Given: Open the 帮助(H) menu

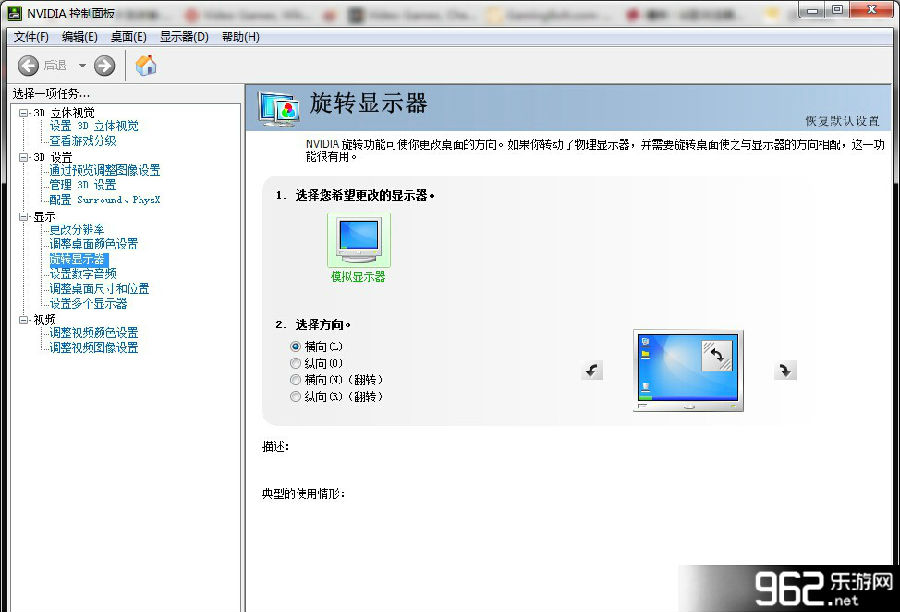Looking at the screenshot, I should 241,37.
